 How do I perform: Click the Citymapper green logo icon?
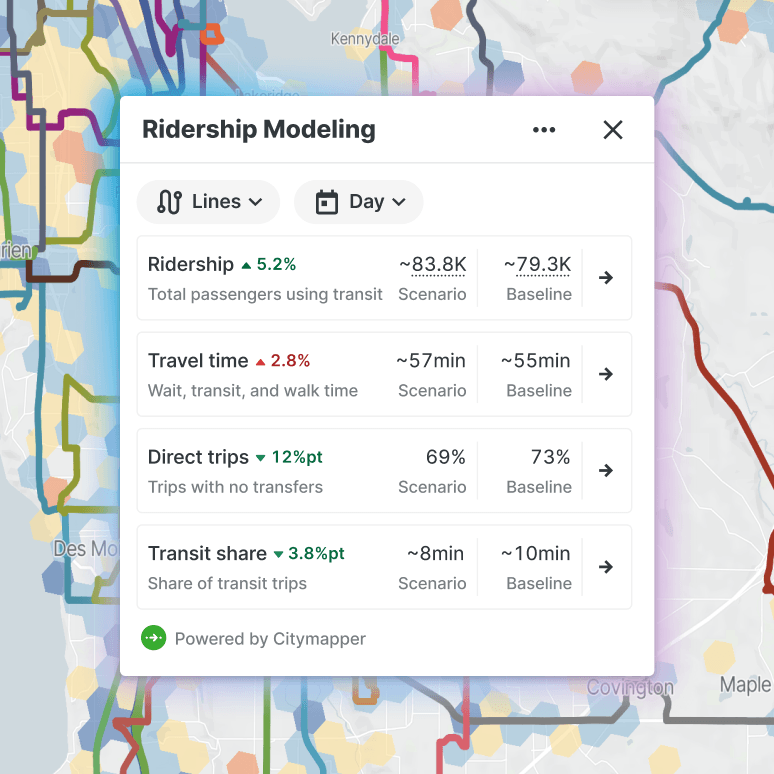[x=154, y=638]
